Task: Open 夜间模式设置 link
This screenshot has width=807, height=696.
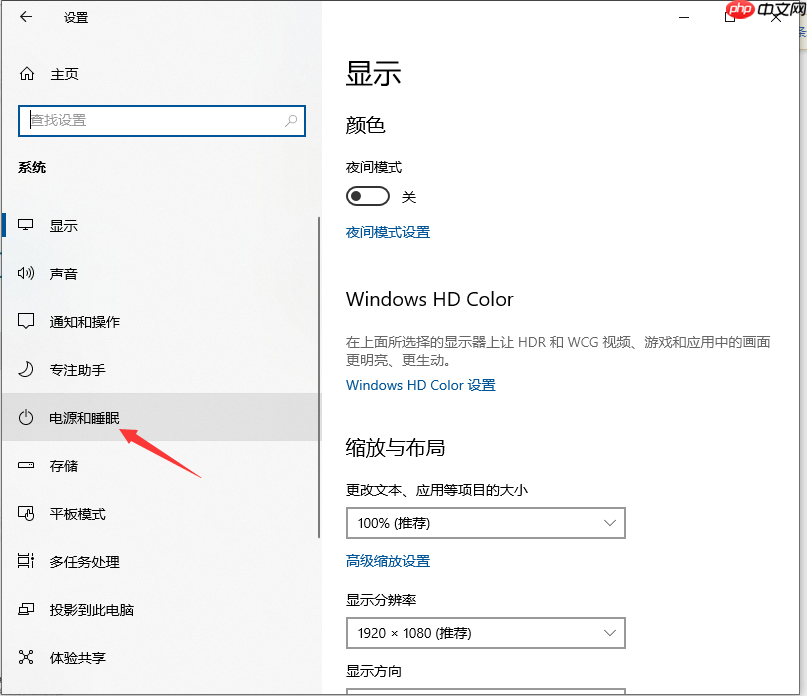Action: click(x=387, y=231)
